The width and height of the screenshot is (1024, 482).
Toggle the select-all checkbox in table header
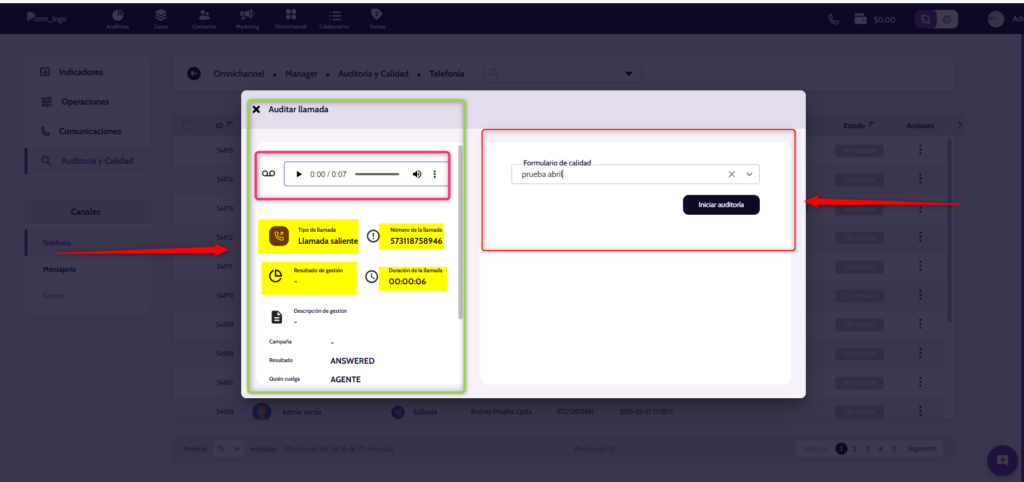[x=187, y=125]
